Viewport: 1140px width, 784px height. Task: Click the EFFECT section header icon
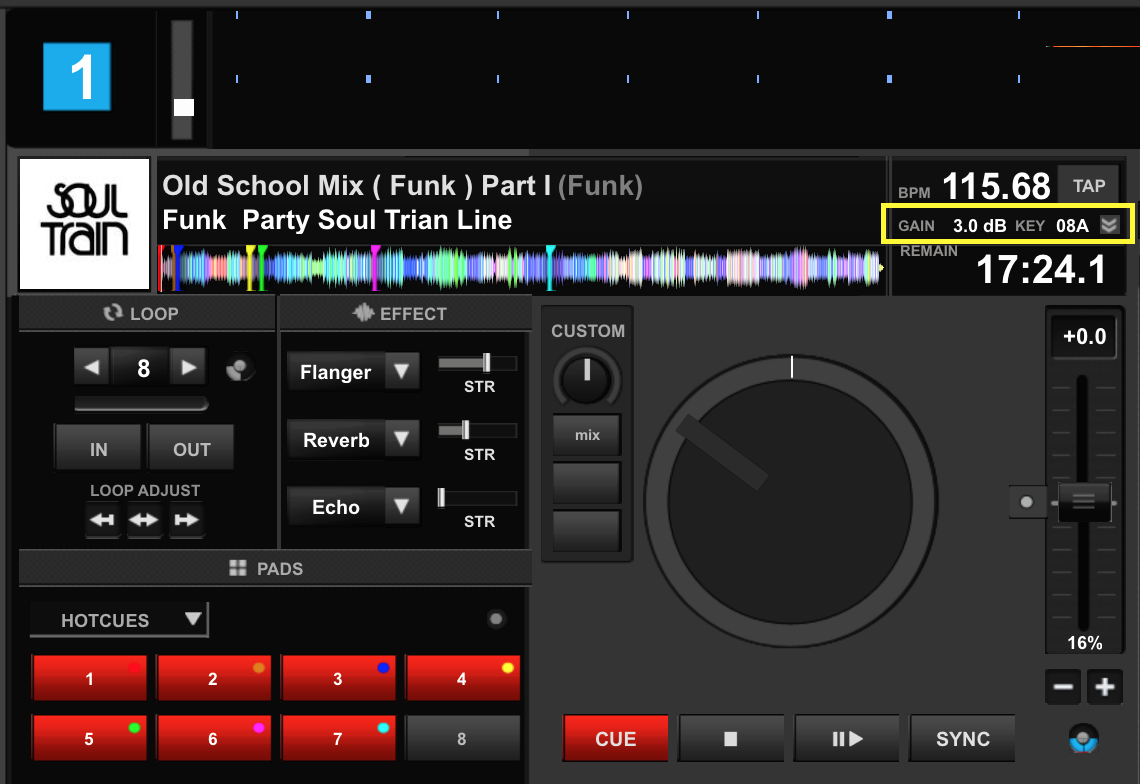point(363,313)
